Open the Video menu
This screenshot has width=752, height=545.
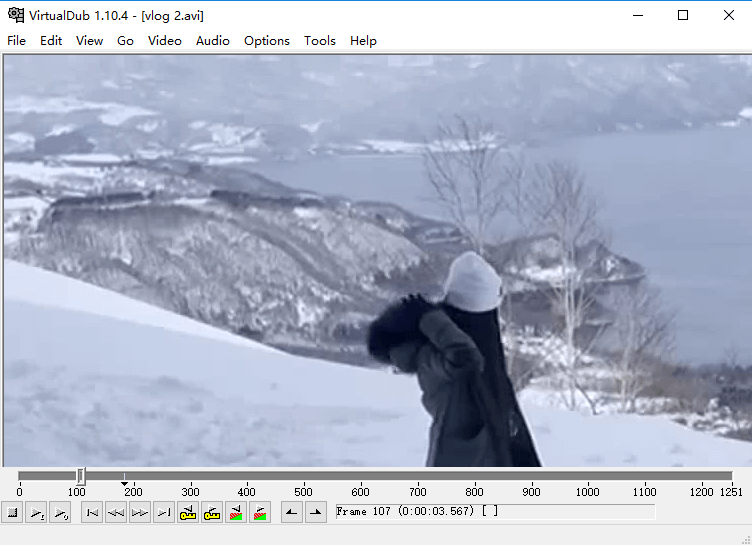165,41
